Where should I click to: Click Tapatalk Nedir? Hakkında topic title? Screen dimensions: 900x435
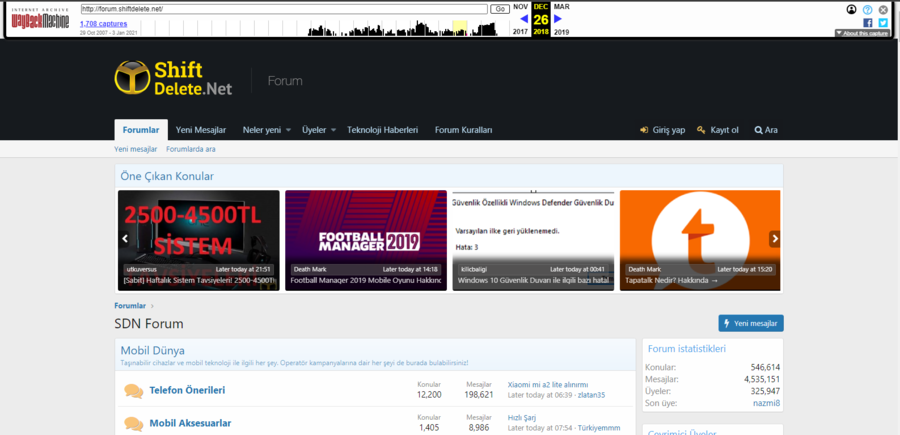click(x=673, y=281)
